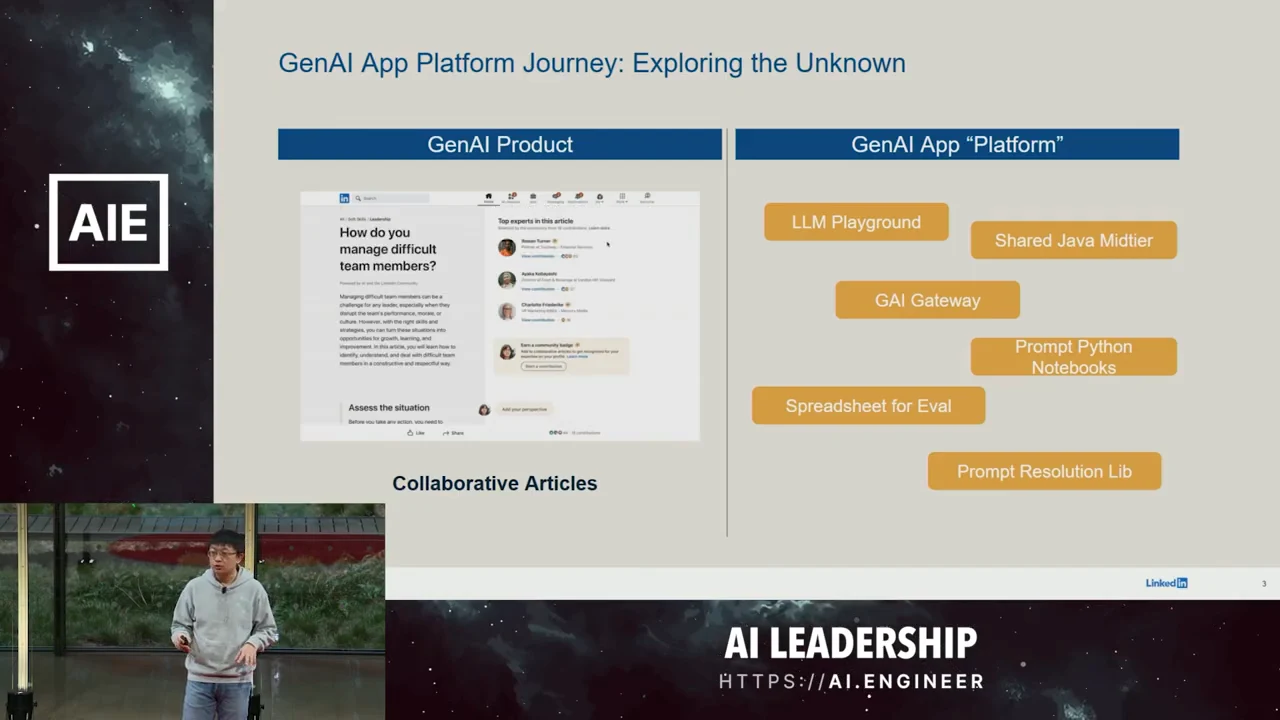1280x720 pixels.
Task: Click the LLM Playground box
Action: coord(856,222)
